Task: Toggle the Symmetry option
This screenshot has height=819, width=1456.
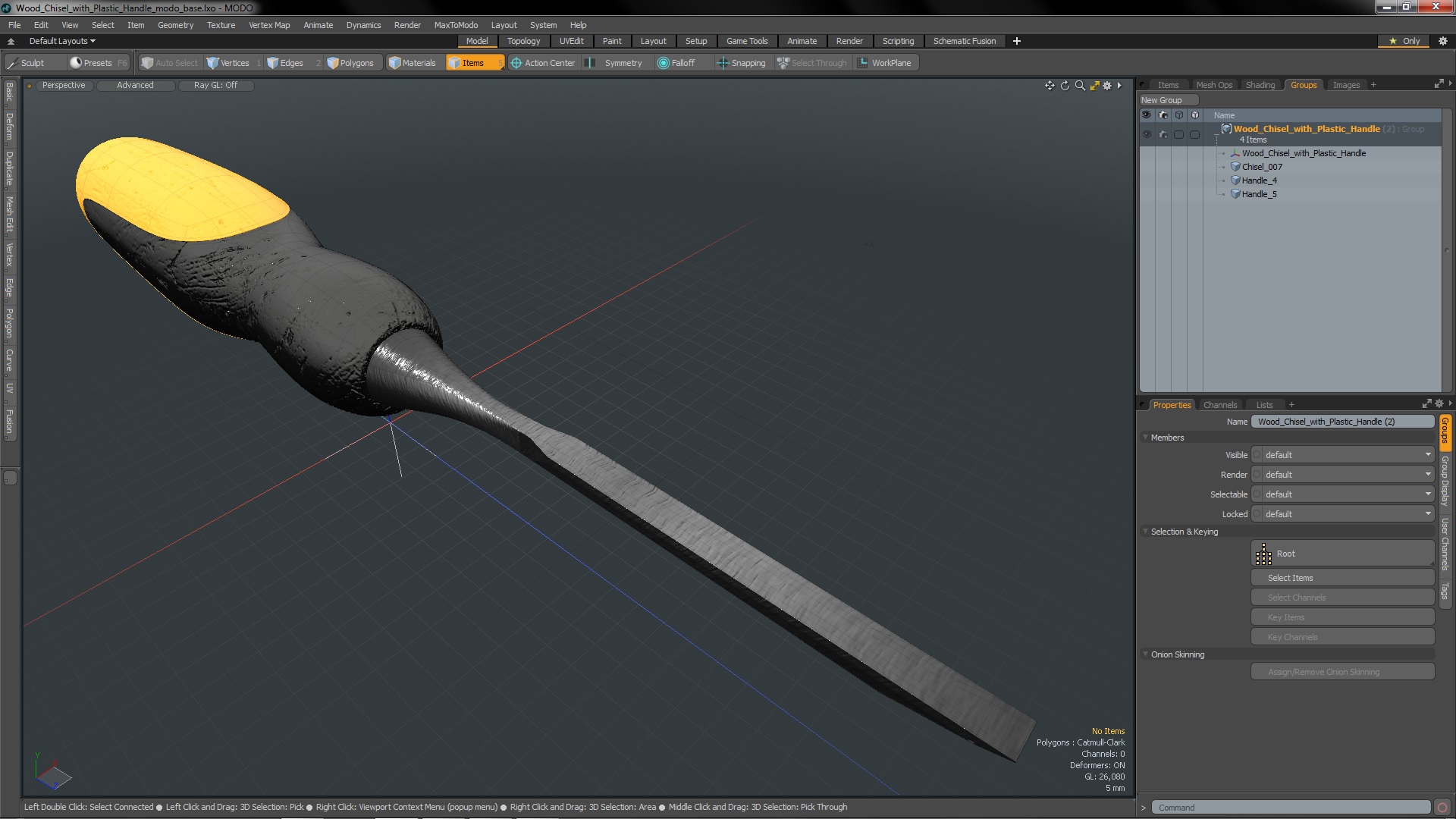Action: (615, 63)
